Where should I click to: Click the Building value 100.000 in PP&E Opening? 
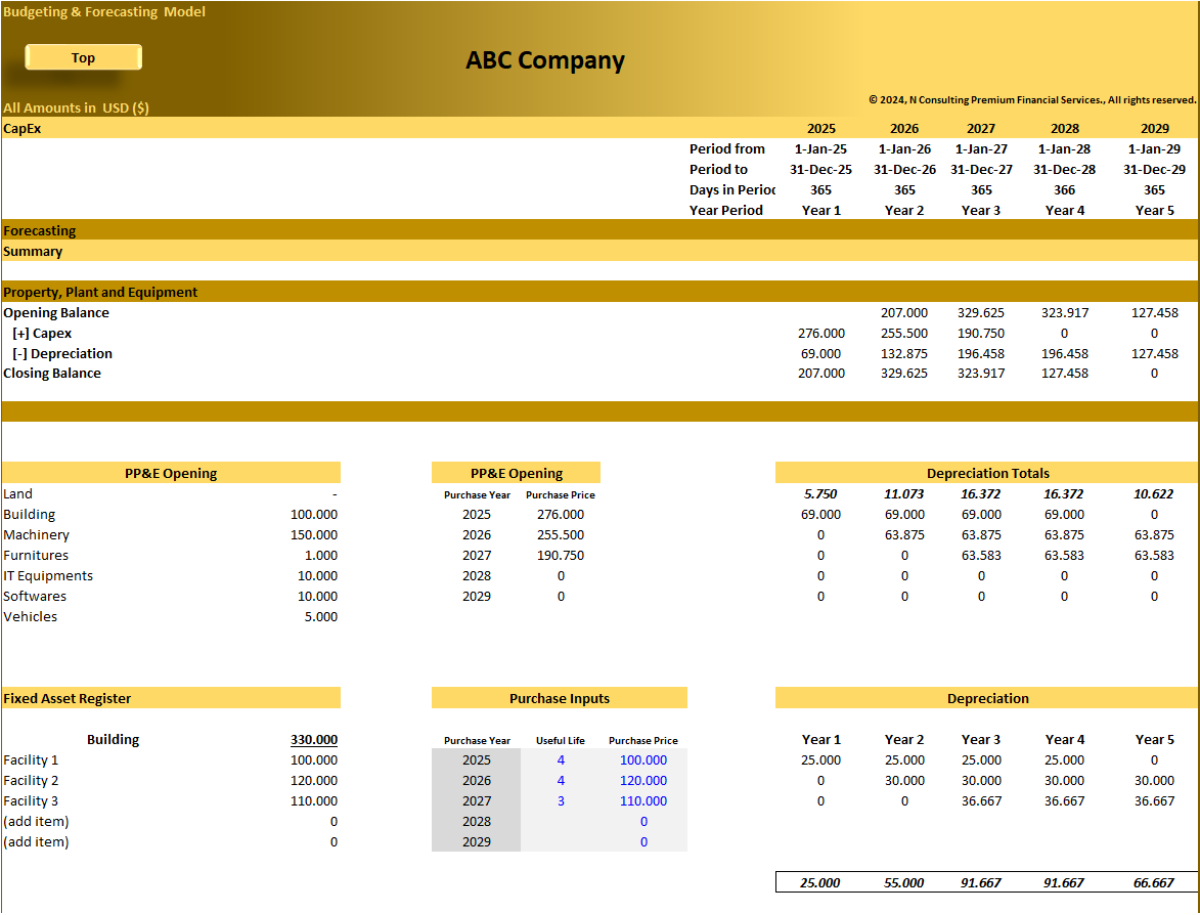point(313,514)
